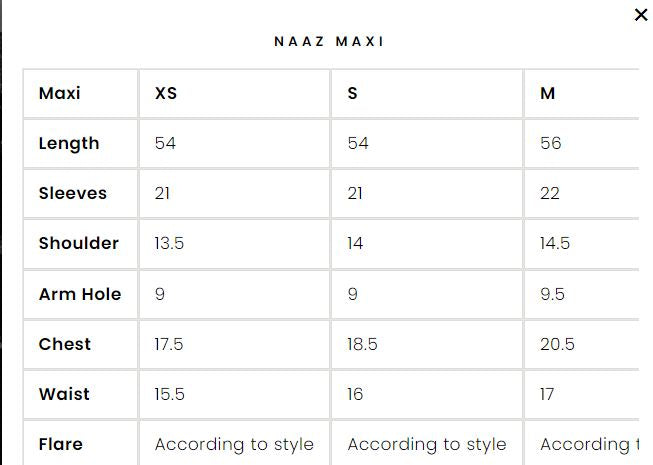Image resolution: width=653 pixels, height=465 pixels.
Task: Click the Length row label
Action: pyautogui.click(x=69, y=143)
